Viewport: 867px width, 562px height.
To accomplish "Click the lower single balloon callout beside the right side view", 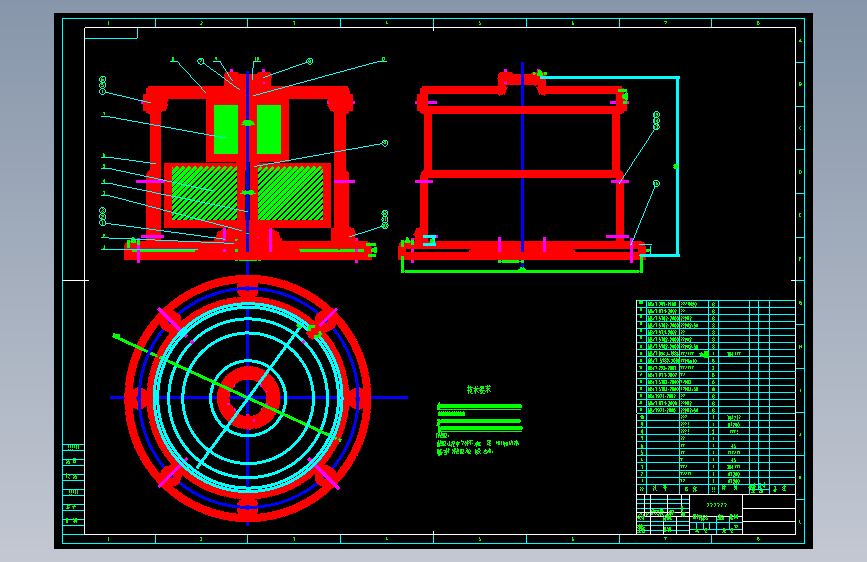I will pyautogui.click(x=656, y=183).
